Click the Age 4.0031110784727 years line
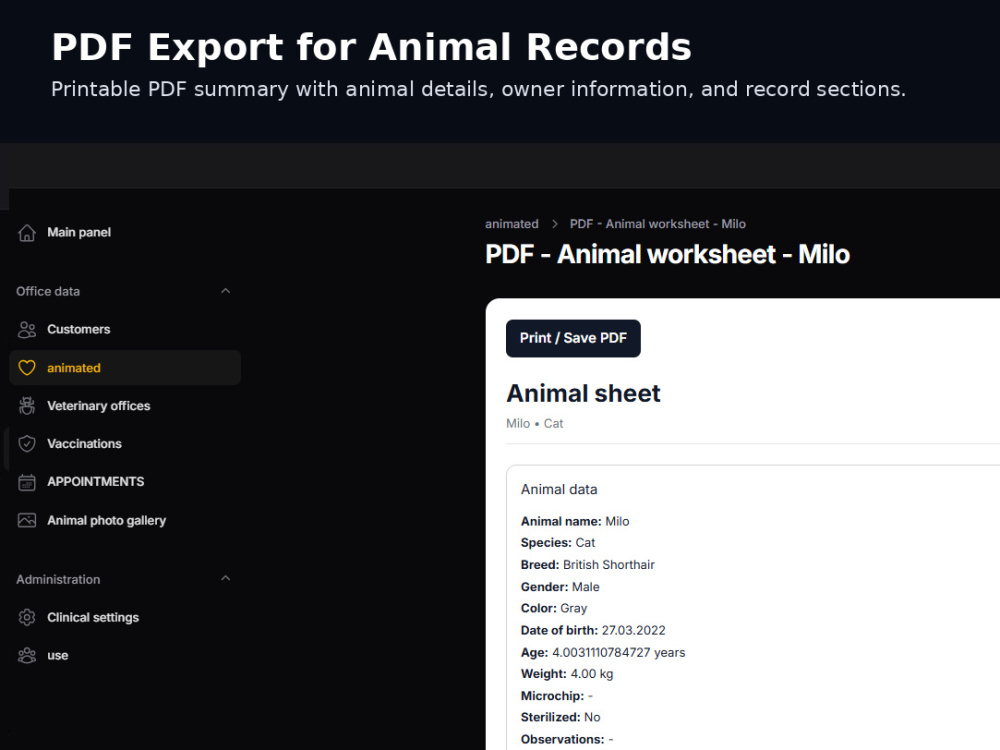This screenshot has width=1000, height=750. point(603,652)
